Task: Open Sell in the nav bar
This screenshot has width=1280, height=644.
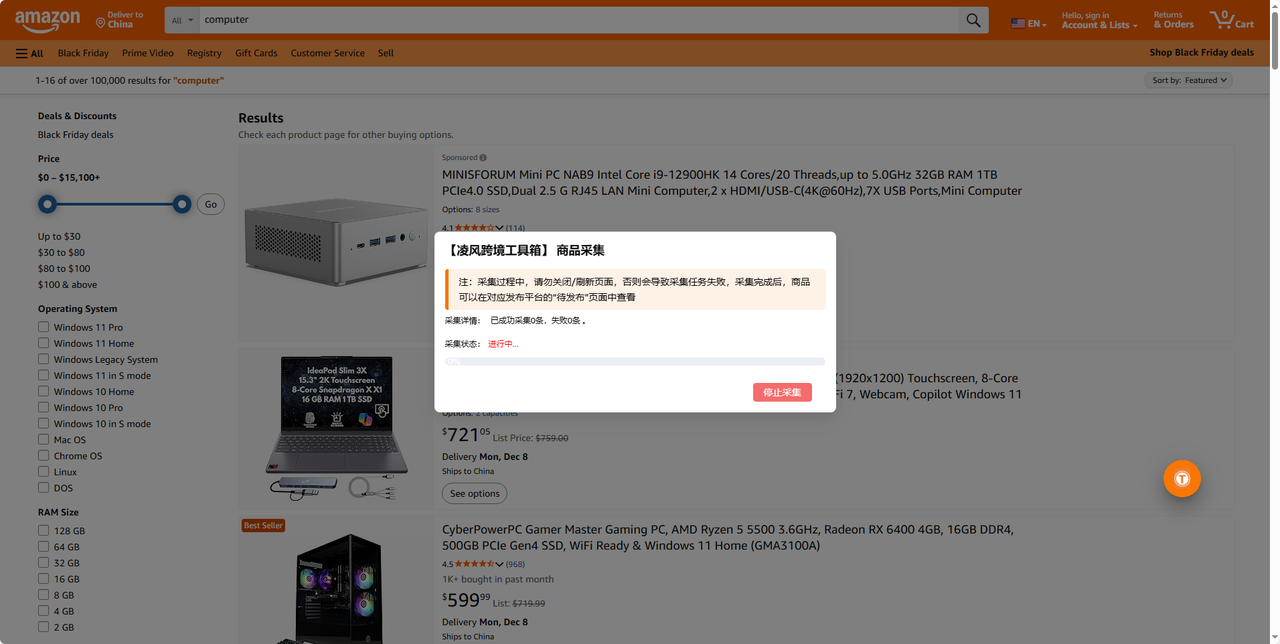Action: (386, 53)
